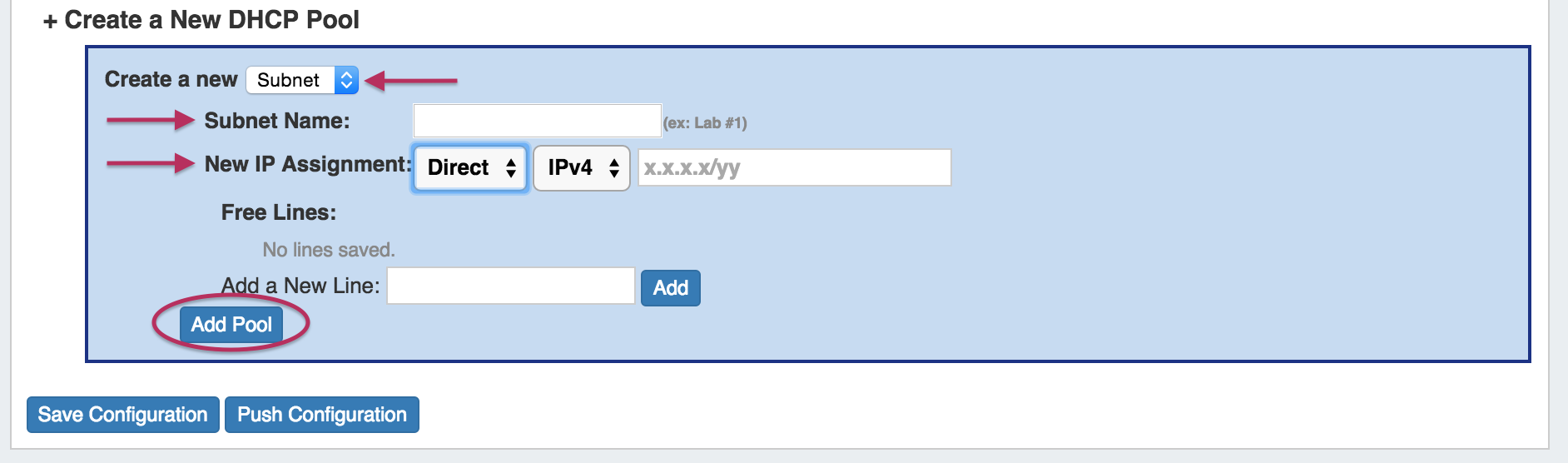Viewport: 1568px width, 463px height.
Task: Expand the IPv4 version selector
Action: [581, 168]
